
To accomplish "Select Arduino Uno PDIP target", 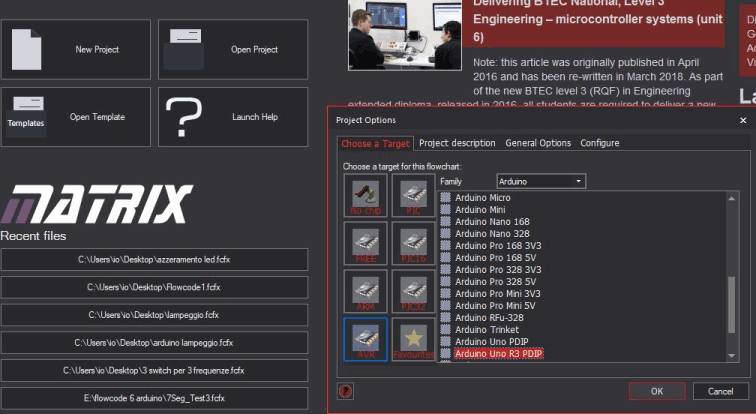I will coord(491,342).
